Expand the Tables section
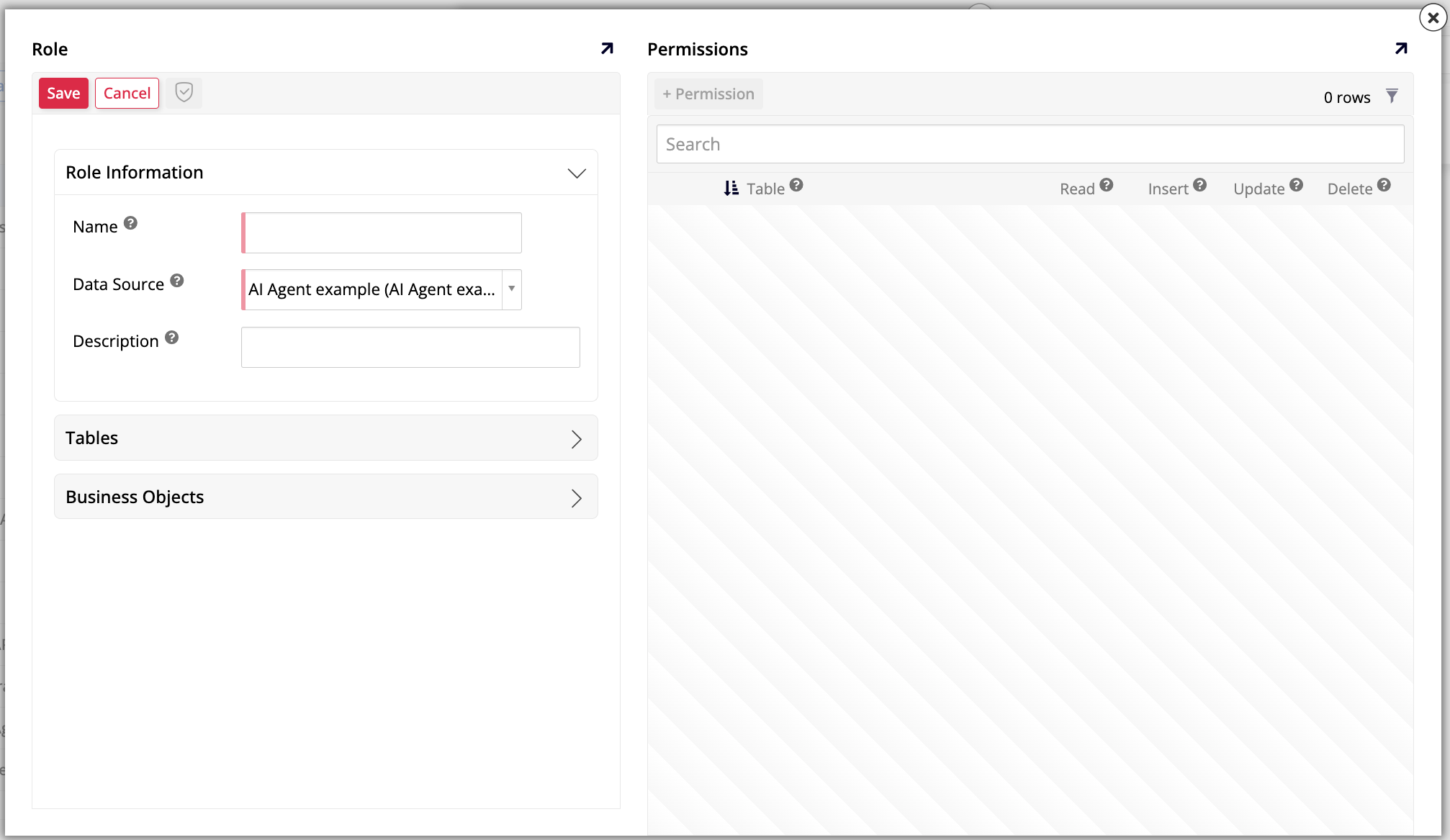This screenshot has height=840, width=1450. (576, 439)
